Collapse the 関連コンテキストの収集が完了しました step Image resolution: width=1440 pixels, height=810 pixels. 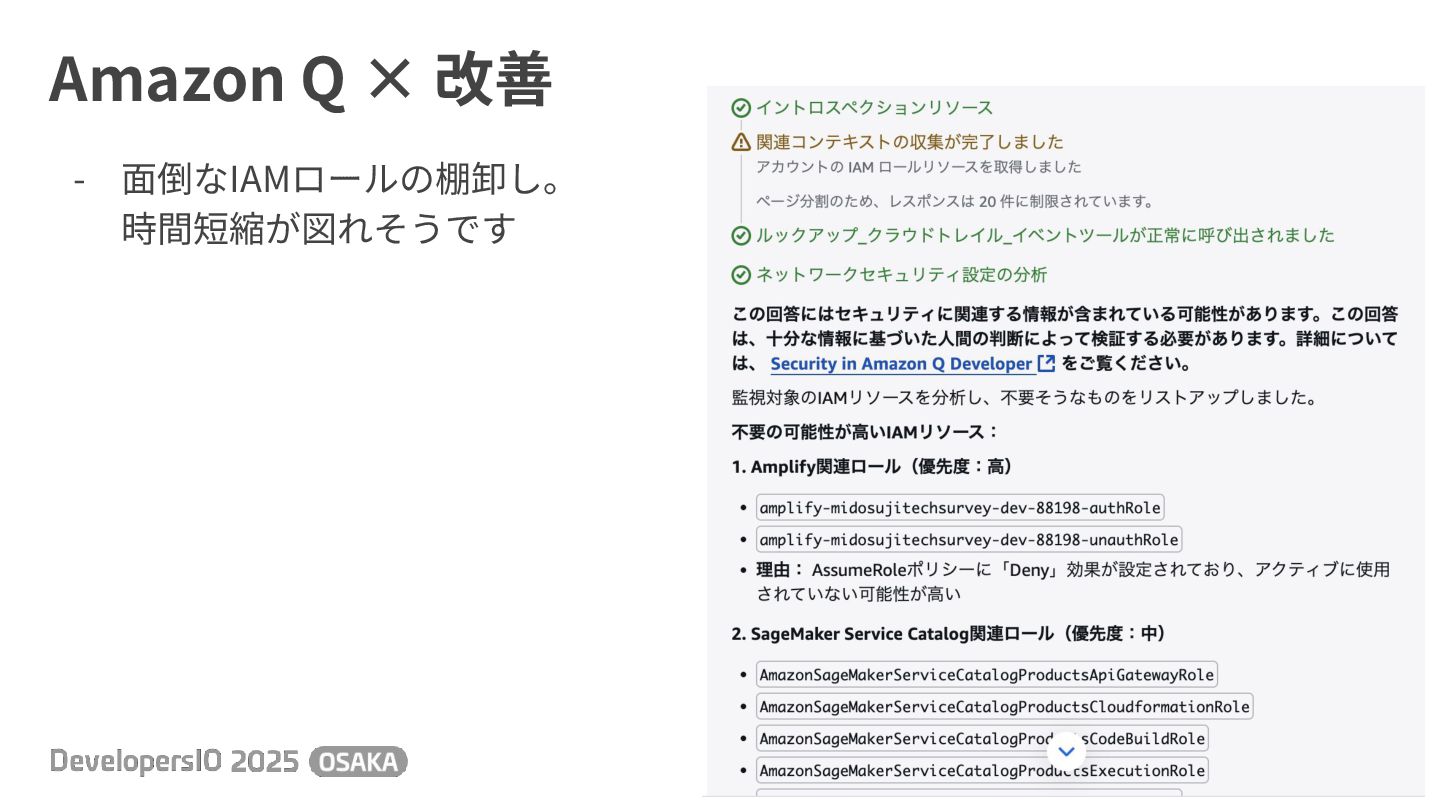click(910, 142)
